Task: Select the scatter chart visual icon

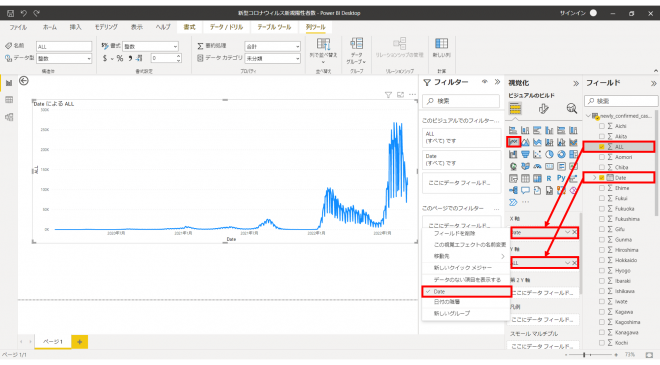Action: pos(537,155)
